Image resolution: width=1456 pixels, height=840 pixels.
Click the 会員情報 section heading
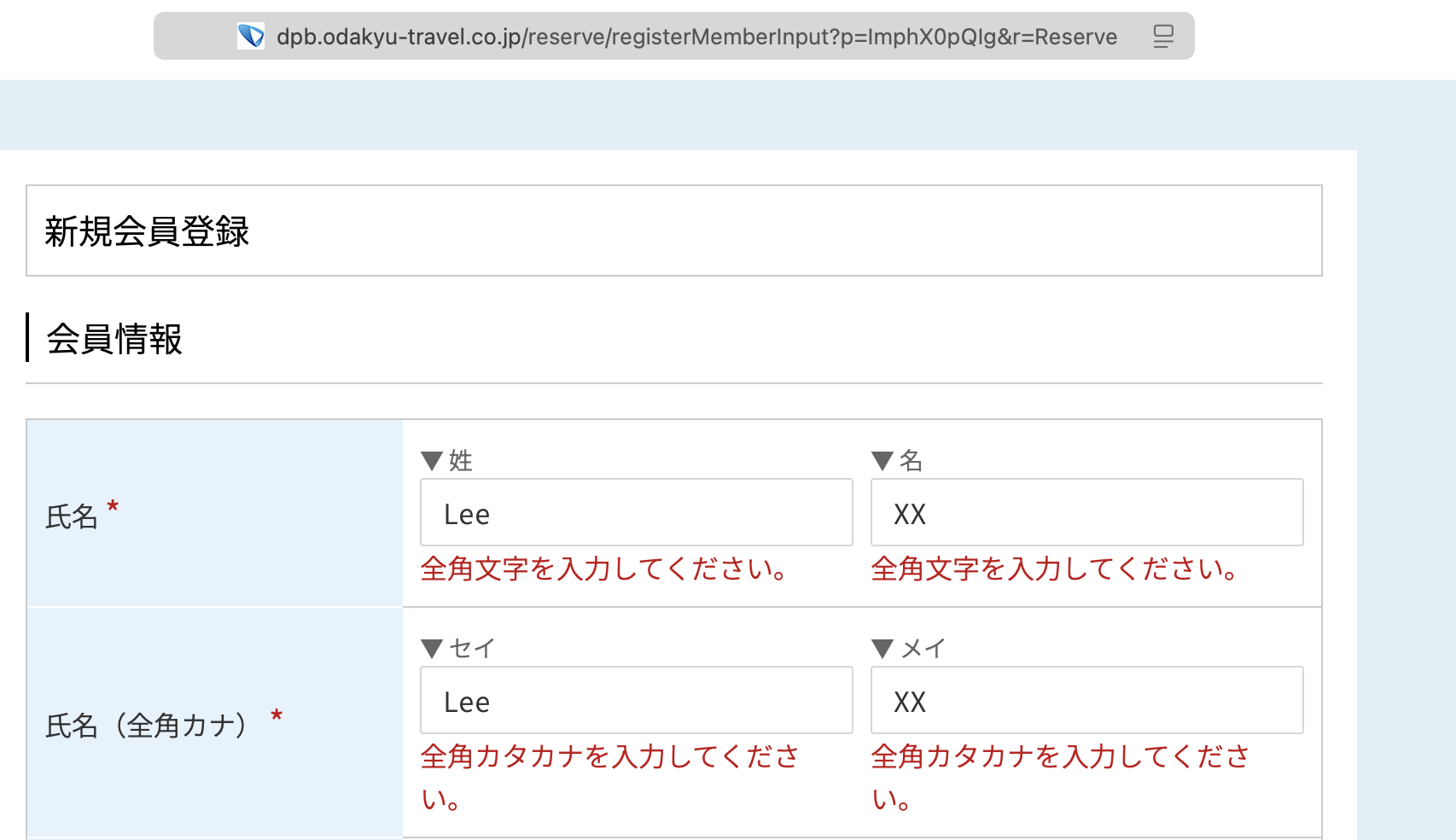point(114,339)
